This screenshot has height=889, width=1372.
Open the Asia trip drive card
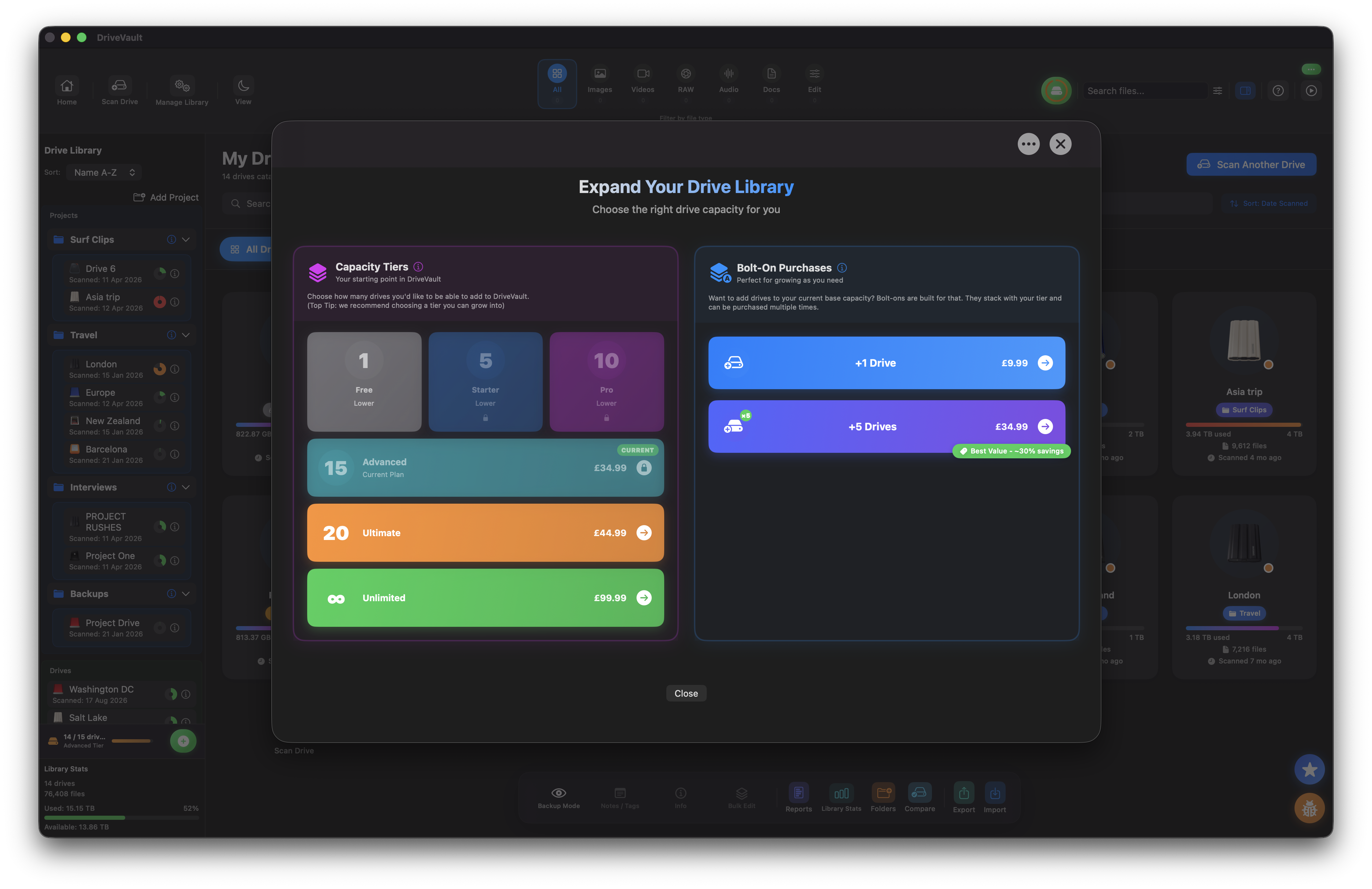[1244, 383]
